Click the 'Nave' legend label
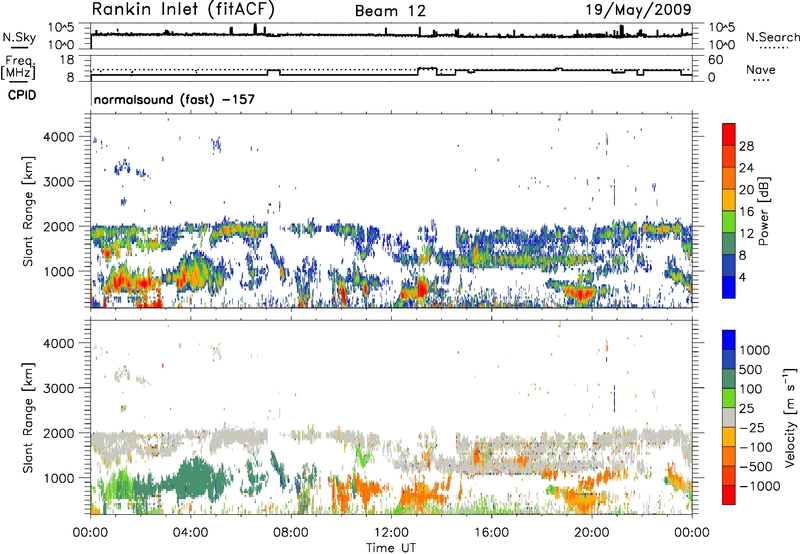The image size is (800, 554). (761, 70)
